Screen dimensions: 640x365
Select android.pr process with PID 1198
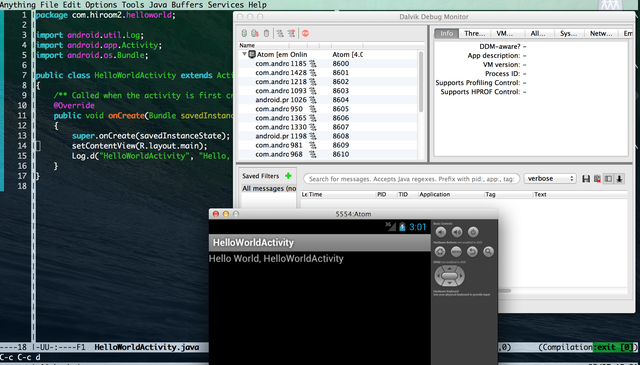click(x=329, y=136)
